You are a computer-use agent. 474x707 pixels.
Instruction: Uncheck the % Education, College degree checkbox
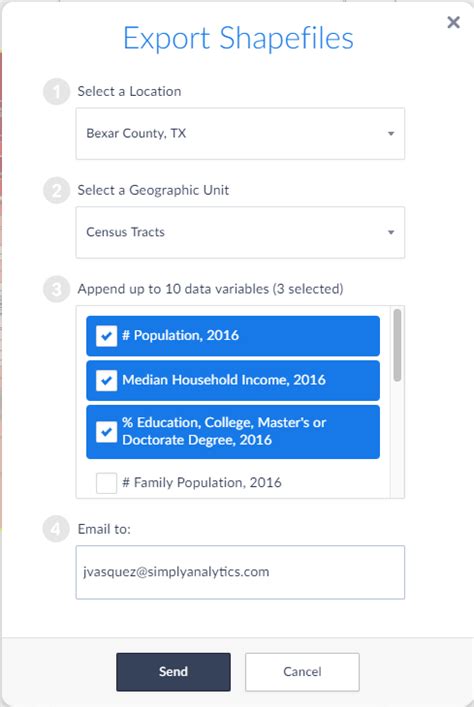click(x=106, y=432)
